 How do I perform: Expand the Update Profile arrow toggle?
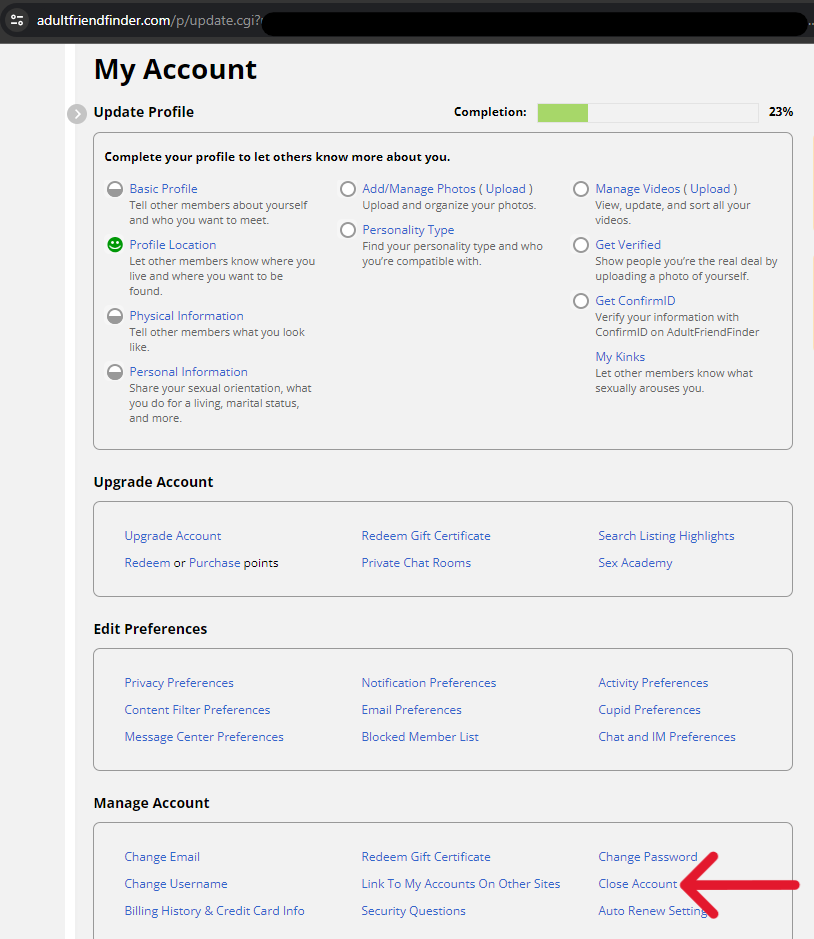(77, 113)
